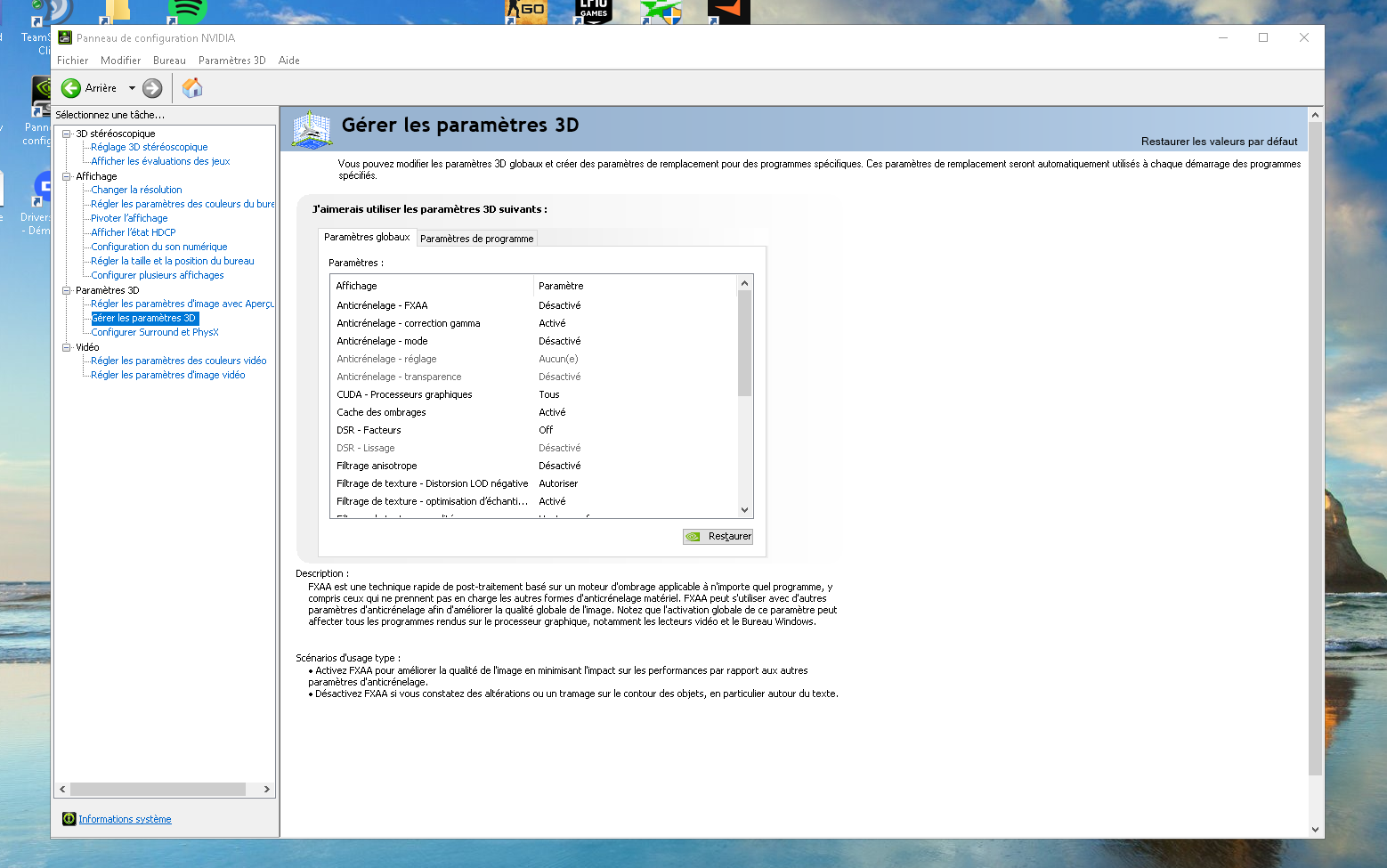Open Afficher les évaluations des jeux

[160, 161]
